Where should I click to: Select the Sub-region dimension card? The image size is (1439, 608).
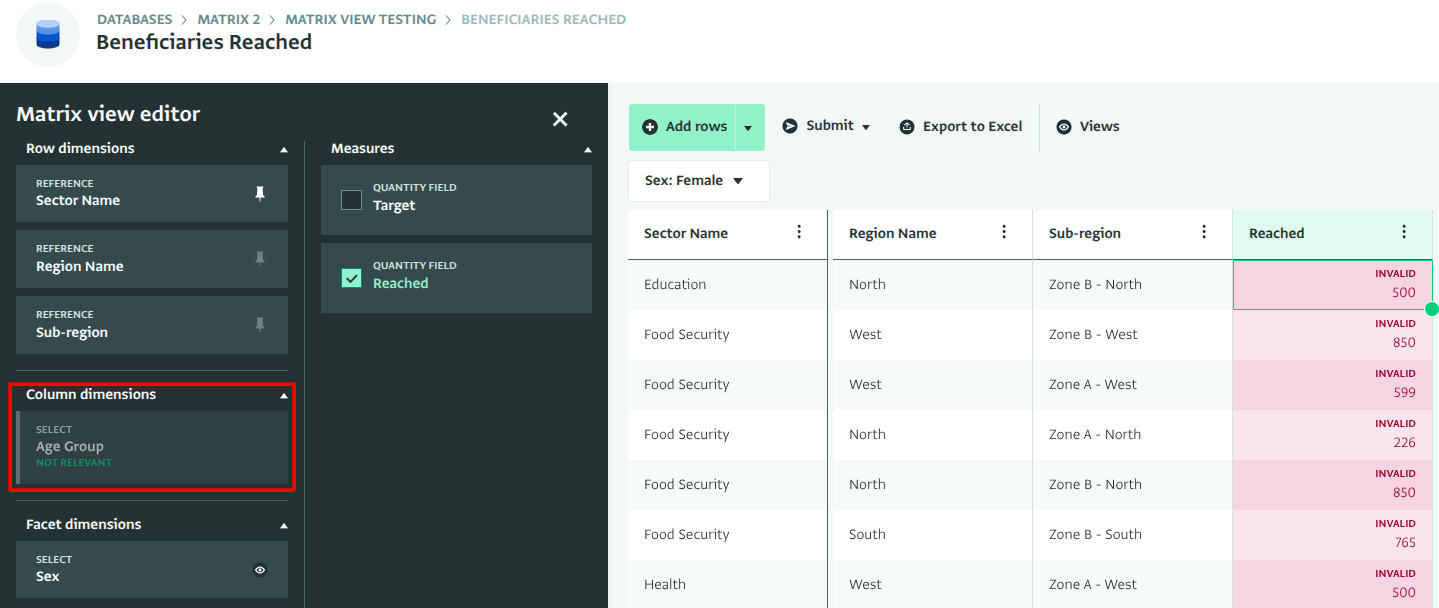click(x=152, y=325)
